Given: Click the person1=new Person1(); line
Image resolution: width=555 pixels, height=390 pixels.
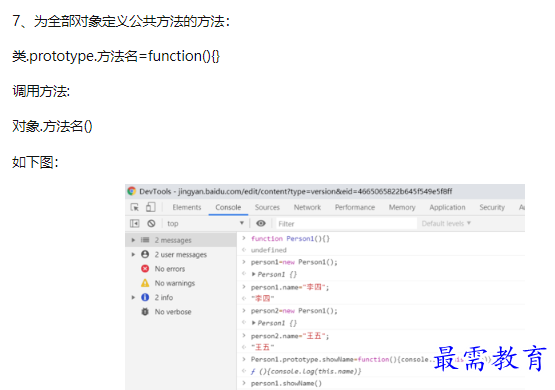Looking at the screenshot, I should [x=294, y=262].
